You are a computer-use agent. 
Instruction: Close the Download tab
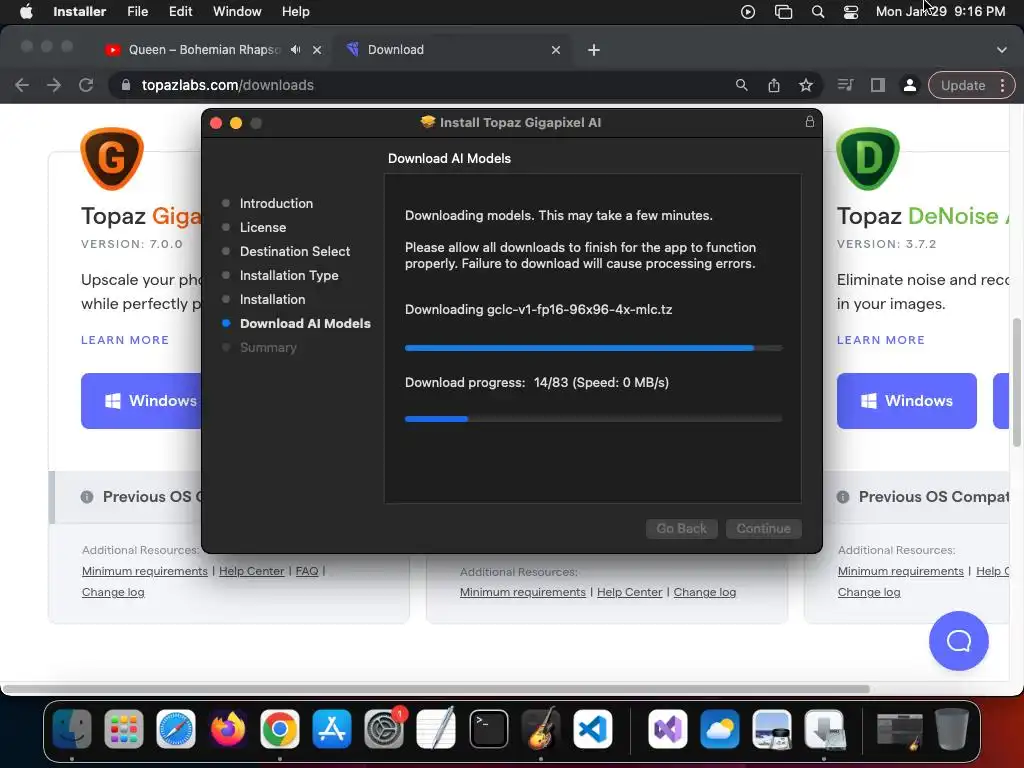[556, 50]
